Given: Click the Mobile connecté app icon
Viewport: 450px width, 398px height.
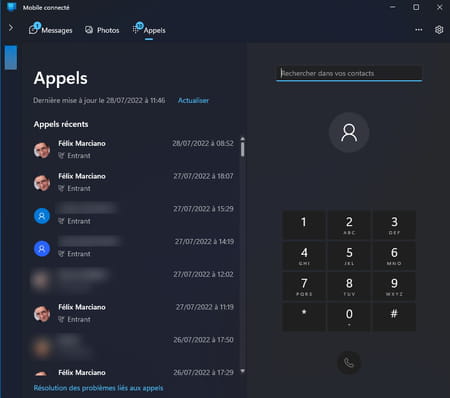Looking at the screenshot, I should coord(12,7).
